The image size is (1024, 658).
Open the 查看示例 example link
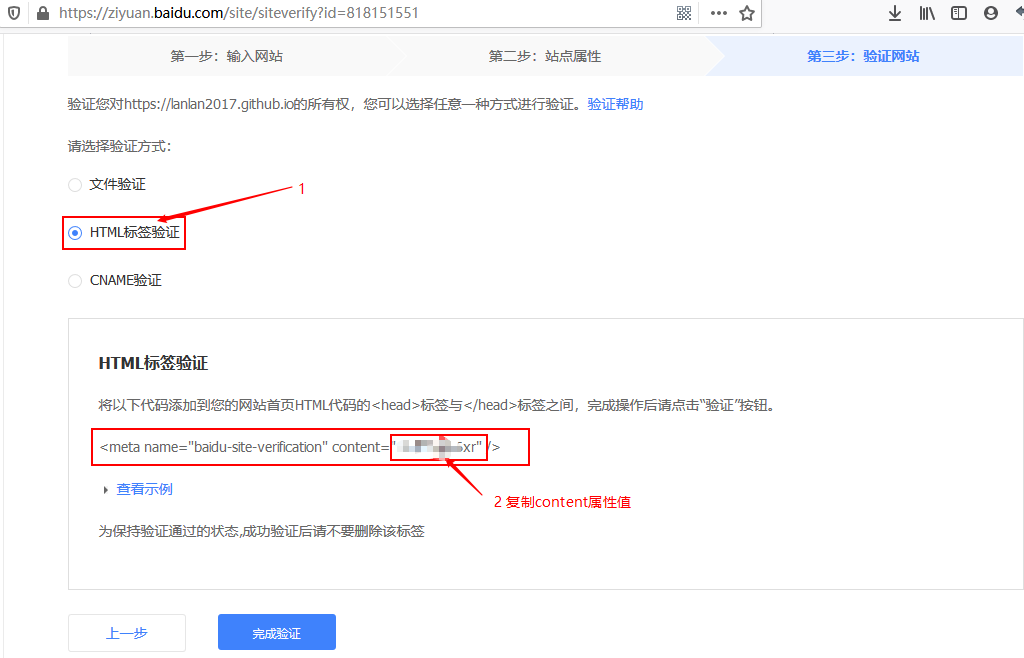(x=144, y=489)
